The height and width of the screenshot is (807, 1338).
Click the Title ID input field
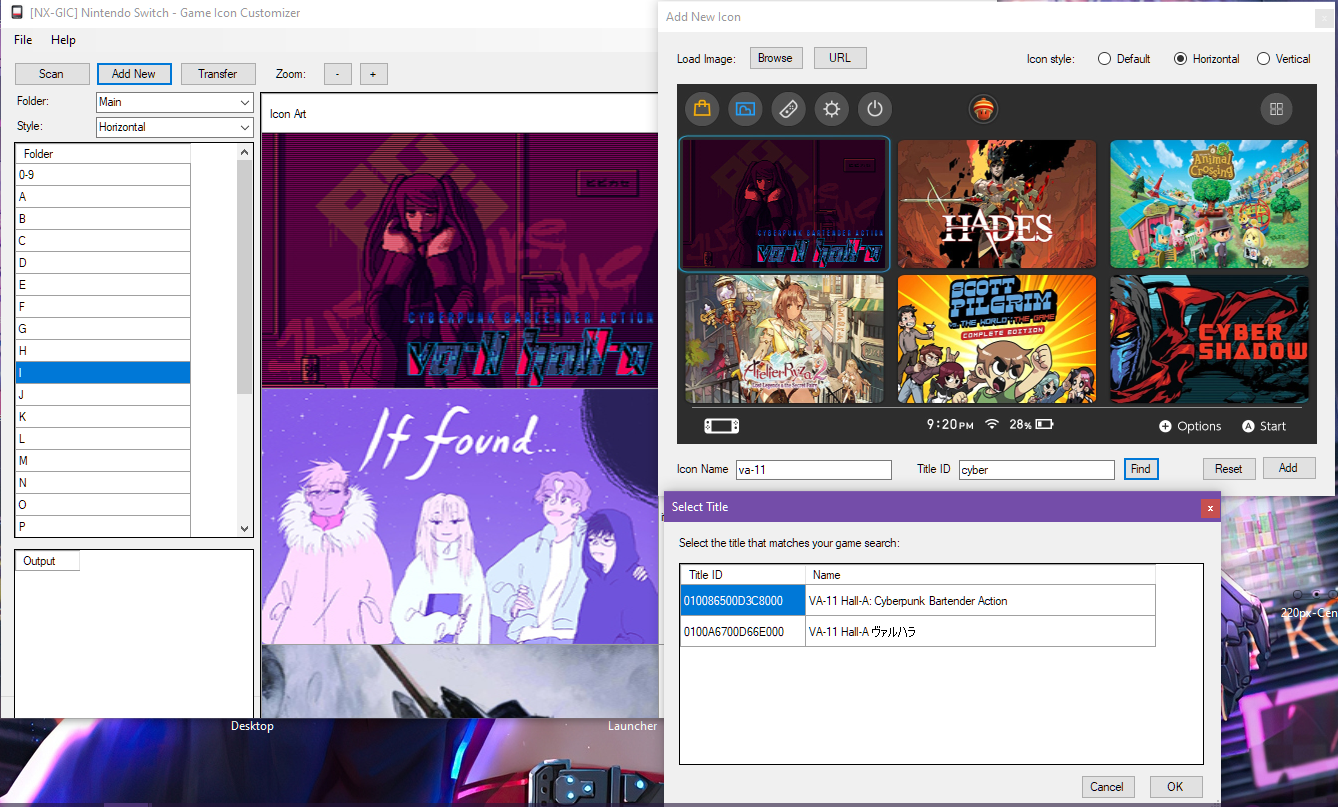[1037, 470]
